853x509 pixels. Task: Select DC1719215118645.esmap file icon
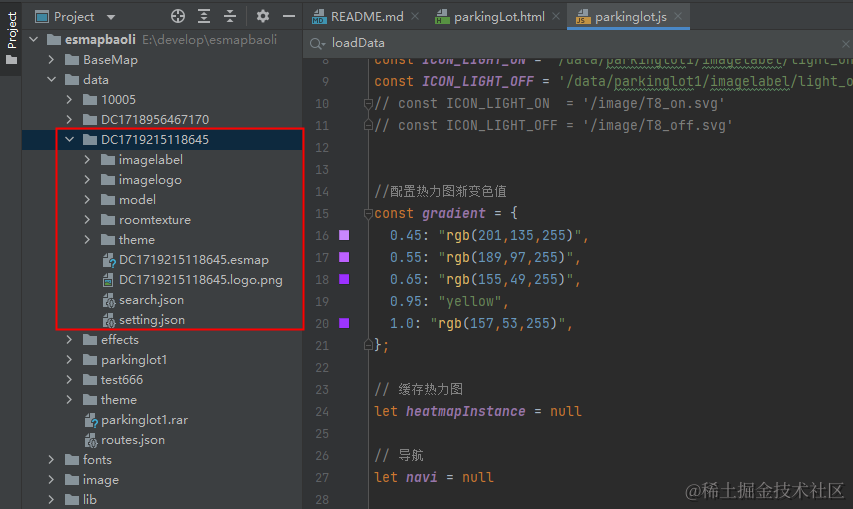(x=109, y=260)
